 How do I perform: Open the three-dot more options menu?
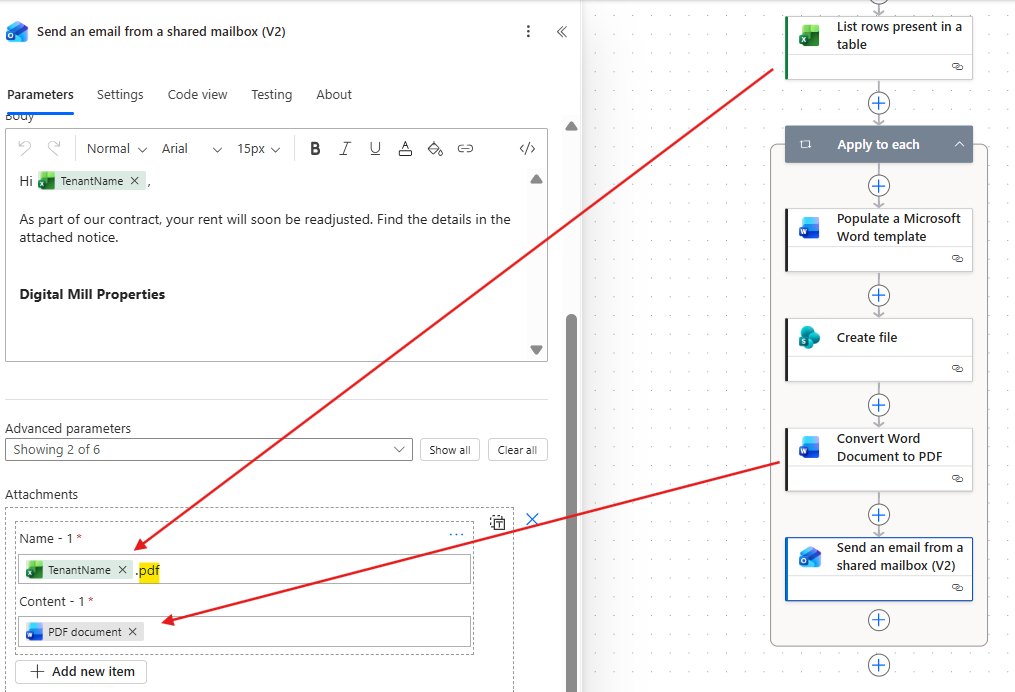pyautogui.click(x=528, y=32)
